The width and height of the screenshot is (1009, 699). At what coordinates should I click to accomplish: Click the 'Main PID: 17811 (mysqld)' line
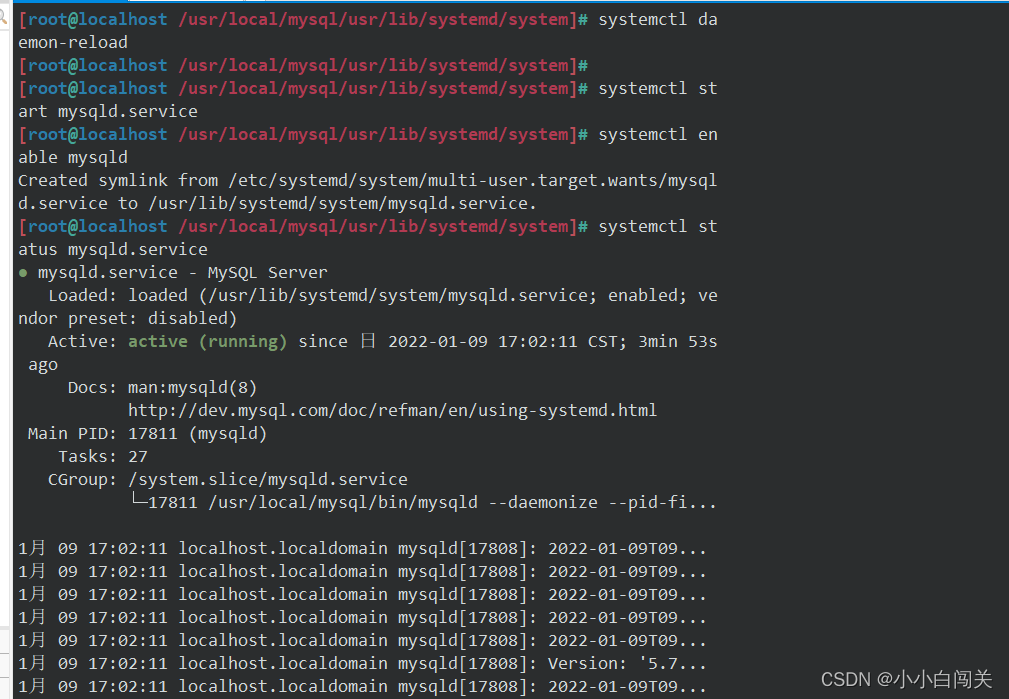147,434
